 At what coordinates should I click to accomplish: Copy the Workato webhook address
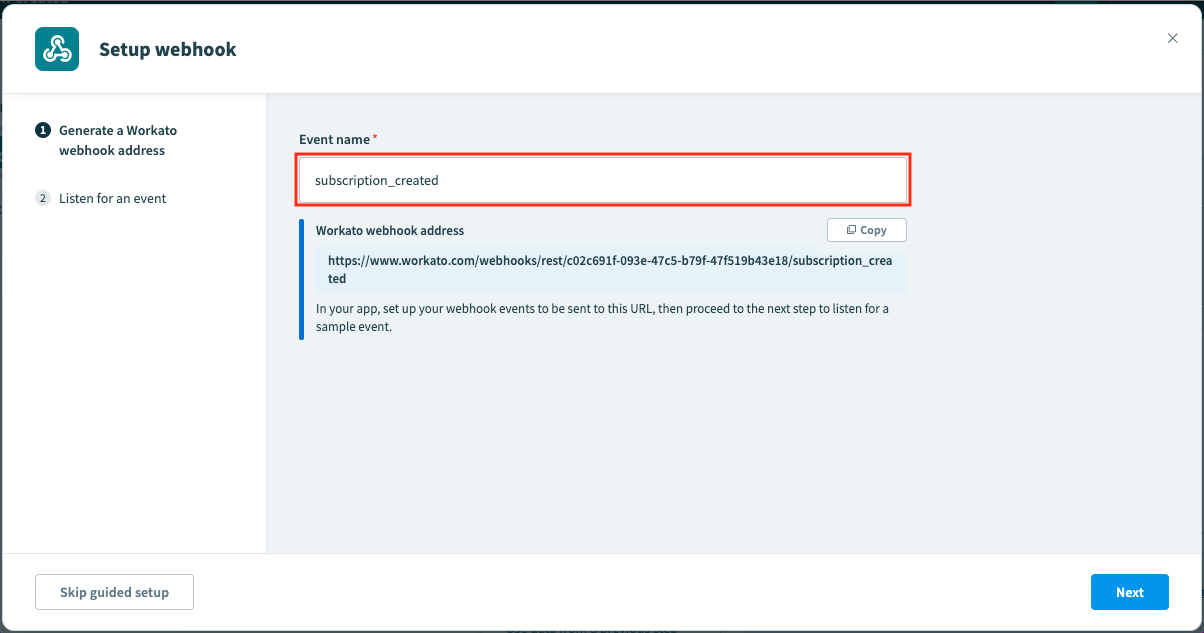(867, 230)
